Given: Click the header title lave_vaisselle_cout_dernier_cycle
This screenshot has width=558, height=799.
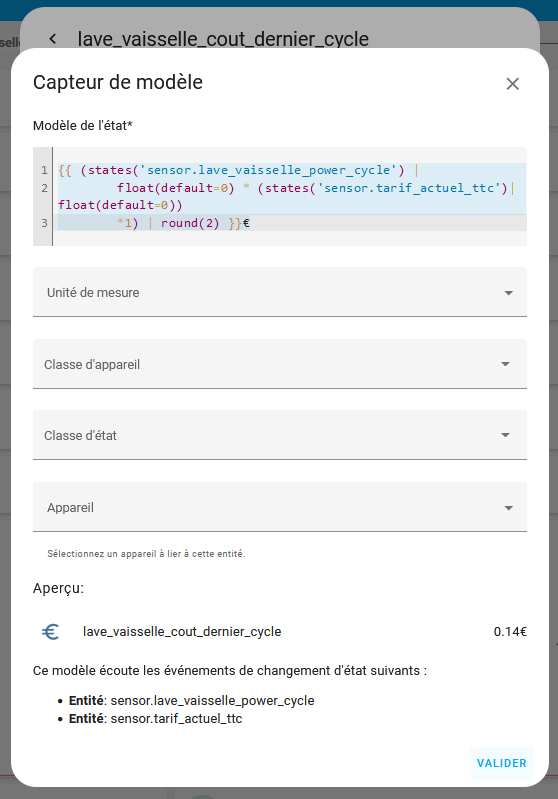Looking at the screenshot, I should [223, 39].
